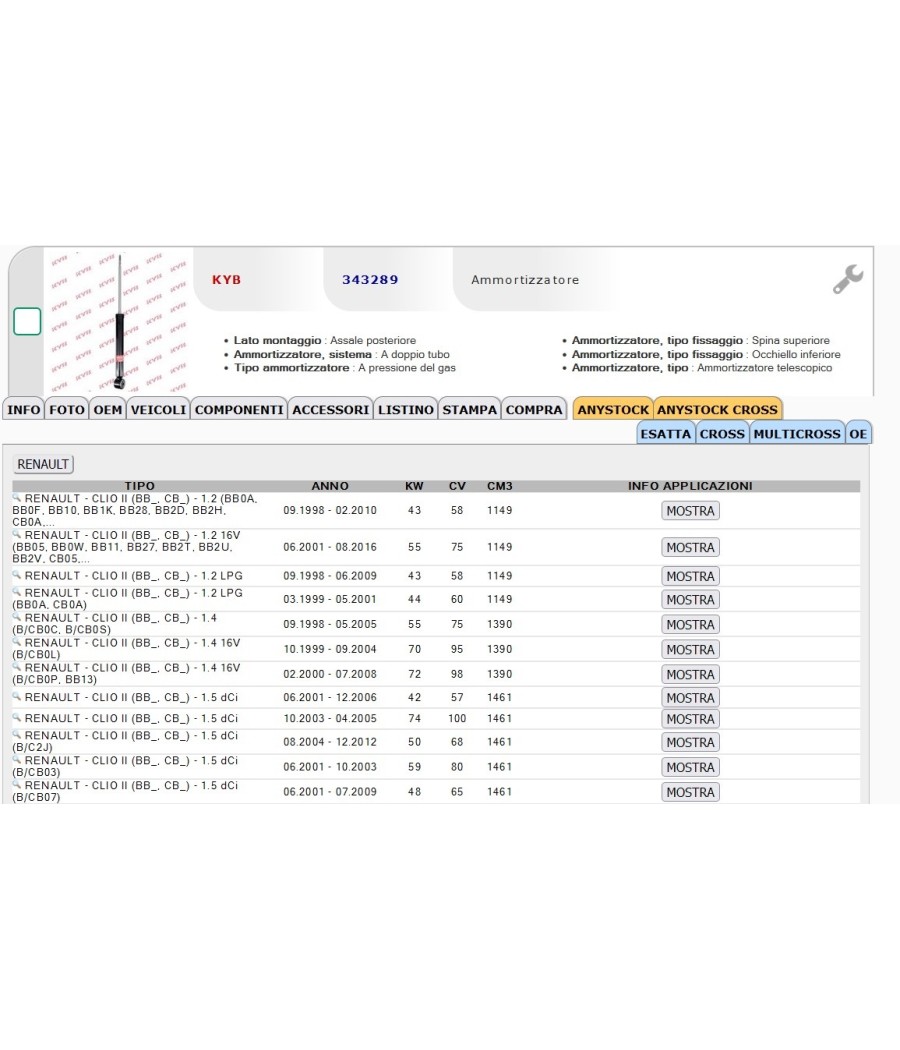Click the date range 08.2004 - 12.2012
Image resolution: width=900 pixels, height=1050 pixels.
pos(330,742)
